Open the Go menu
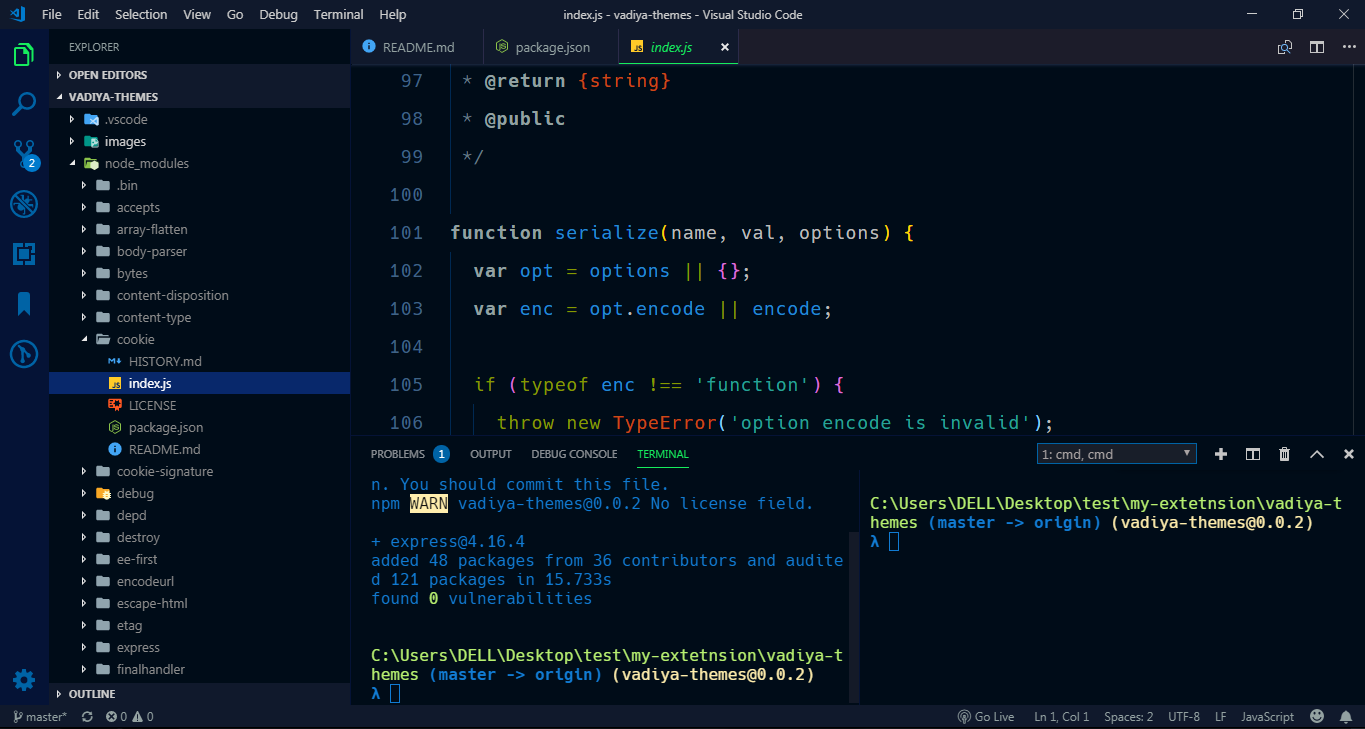The height and width of the screenshot is (729, 1365). pyautogui.click(x=235, y=15)
